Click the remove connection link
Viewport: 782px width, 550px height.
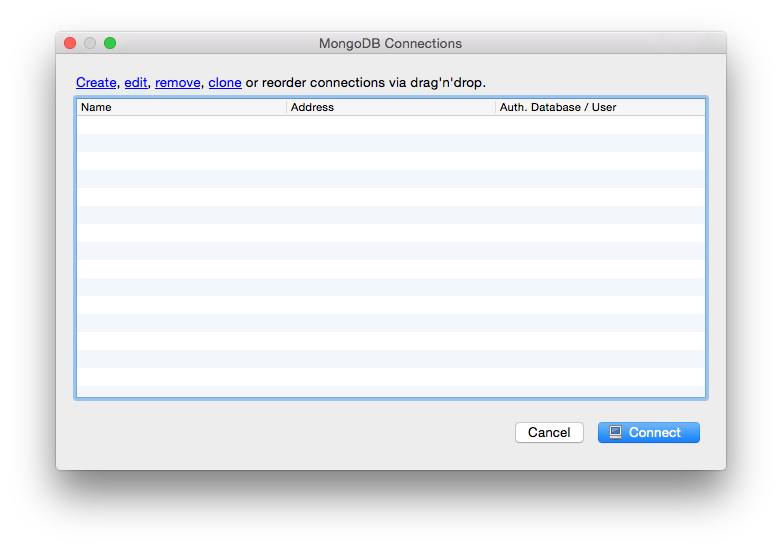click(x=177, y=82)
